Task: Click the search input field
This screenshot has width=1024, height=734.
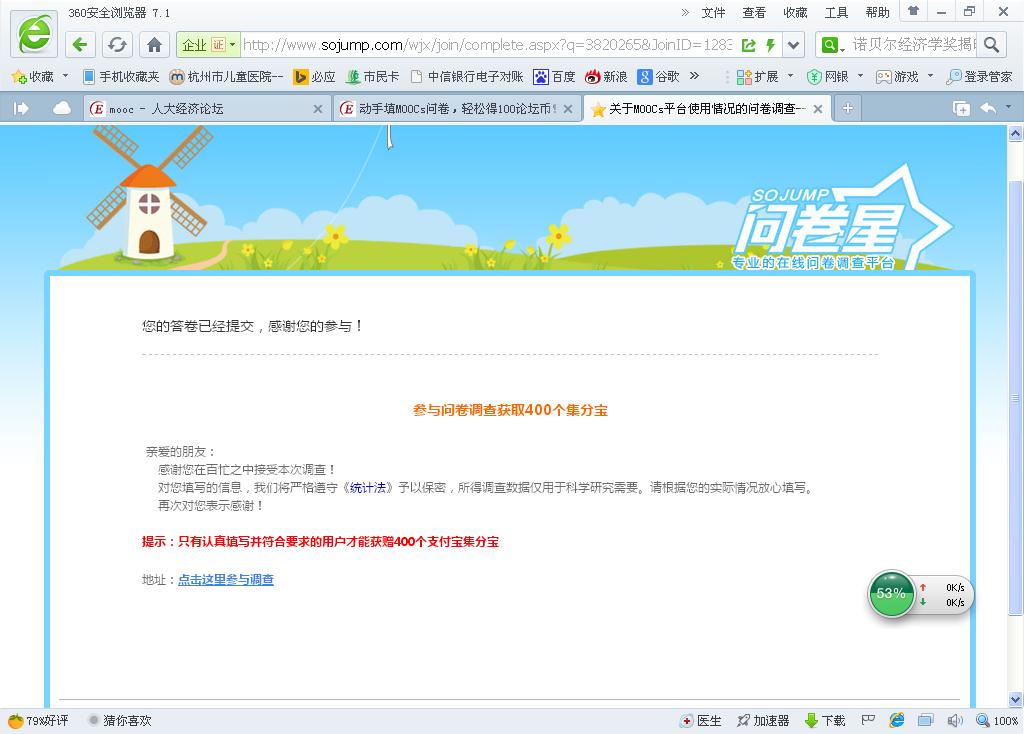Action: (913, 45)
